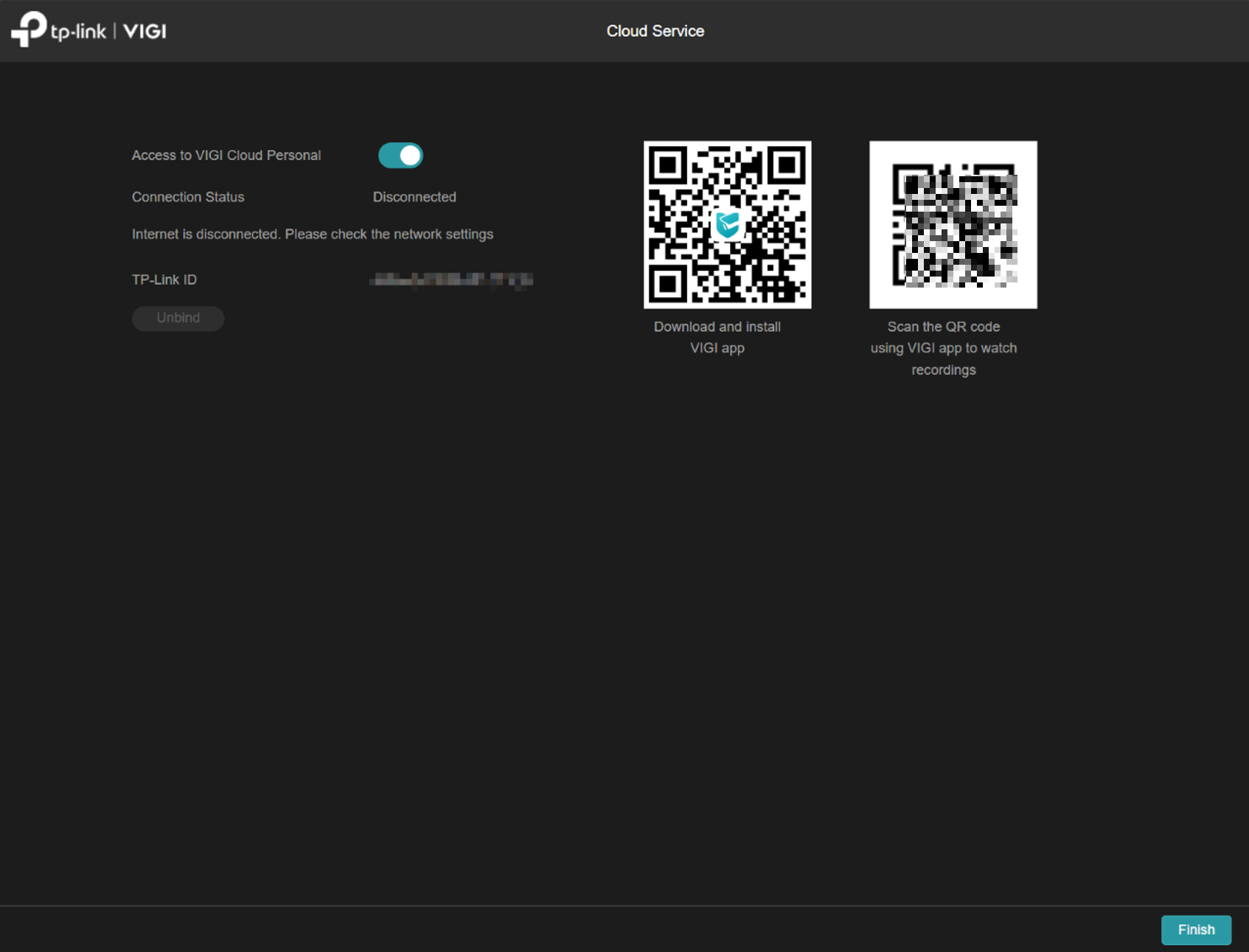This screenshot has height=952, width=1249.
Task: Click the 'Scan the QR code' caption
Action: tap(944, 348)
